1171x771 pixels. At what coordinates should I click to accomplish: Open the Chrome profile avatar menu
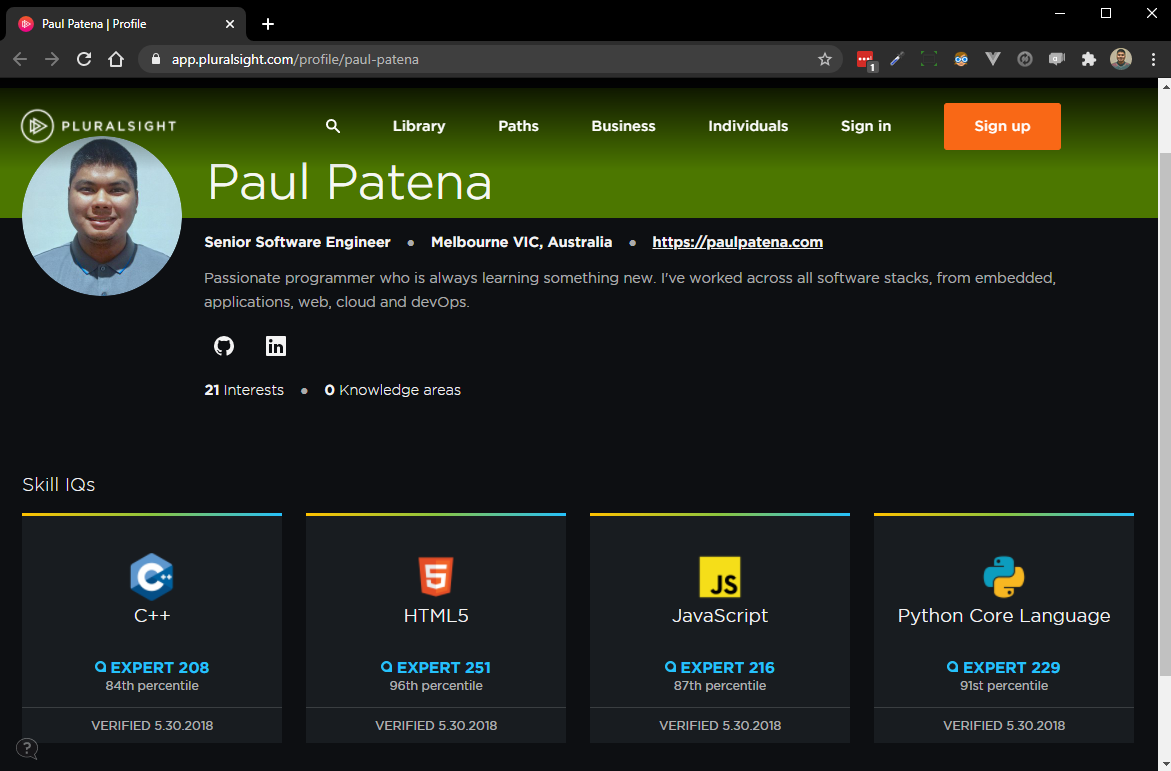coord(1121,59)
